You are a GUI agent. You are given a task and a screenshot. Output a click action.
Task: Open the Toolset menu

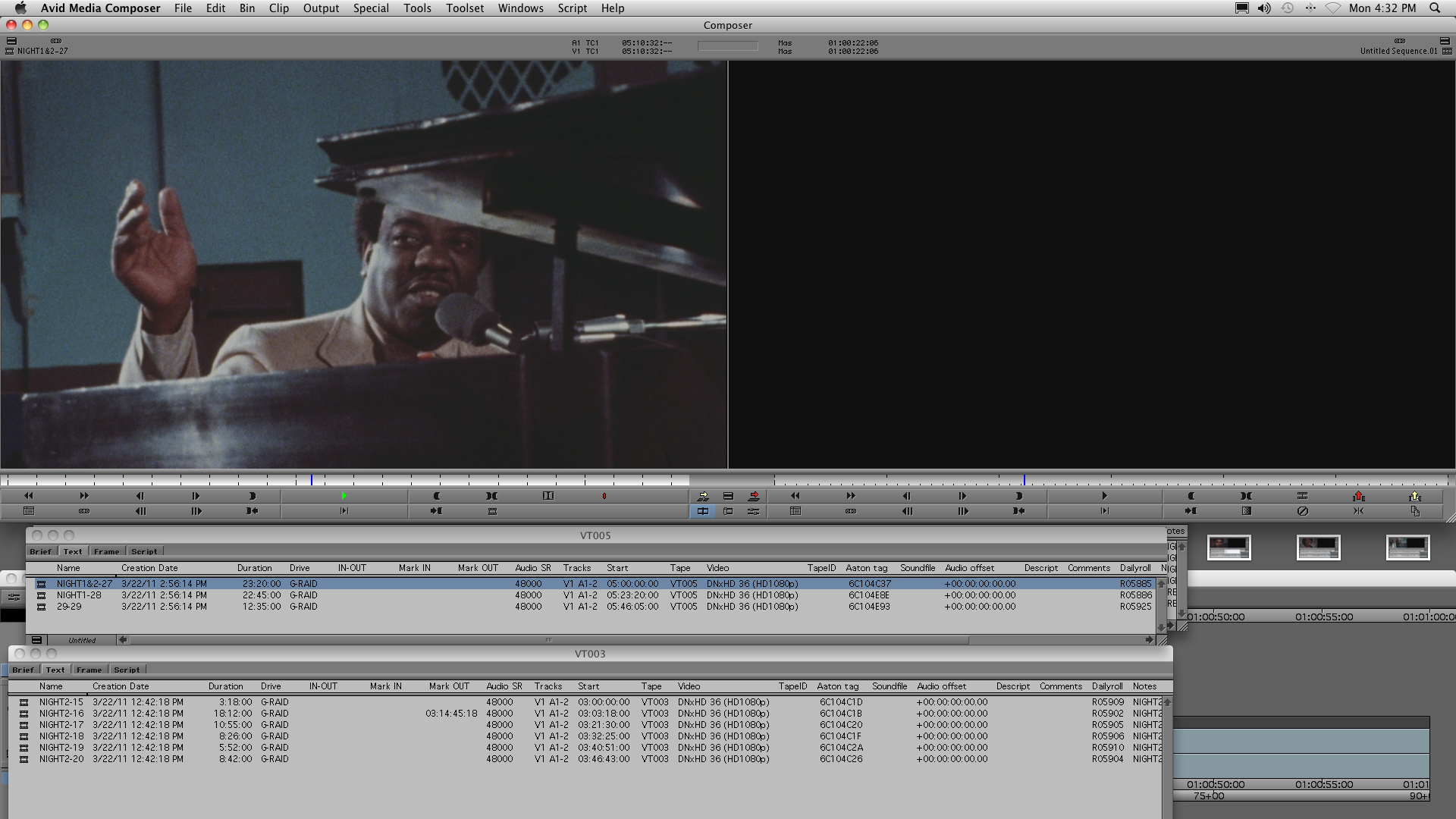pos(464,8)
